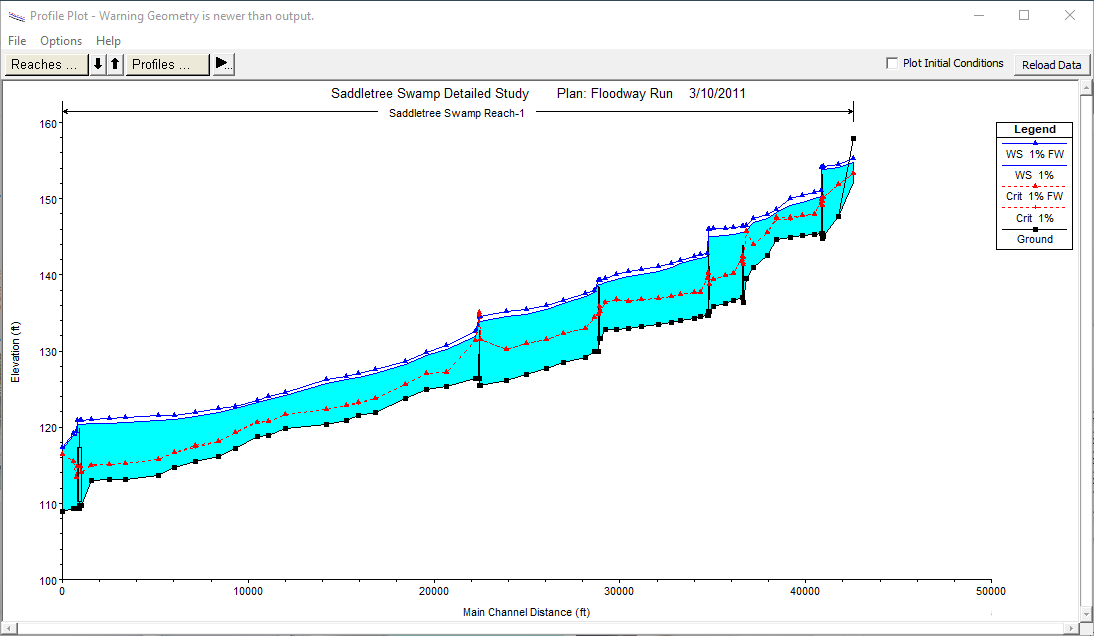
Task: Click the up arrow reach button
Action: [115, 64]
